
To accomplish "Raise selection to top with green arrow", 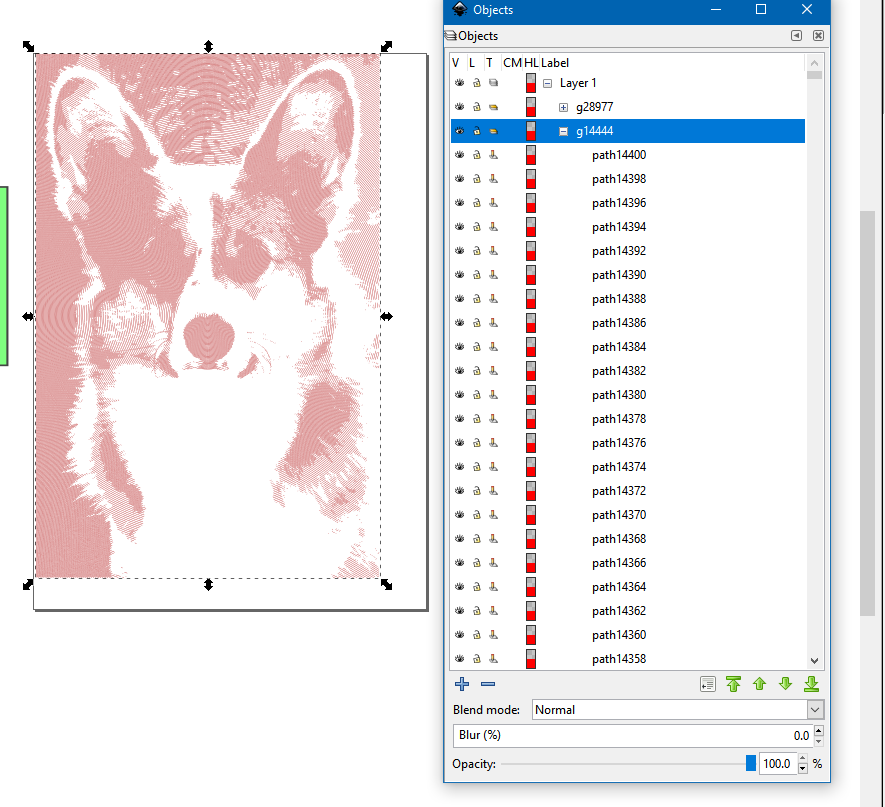I will tap(734, 684).
